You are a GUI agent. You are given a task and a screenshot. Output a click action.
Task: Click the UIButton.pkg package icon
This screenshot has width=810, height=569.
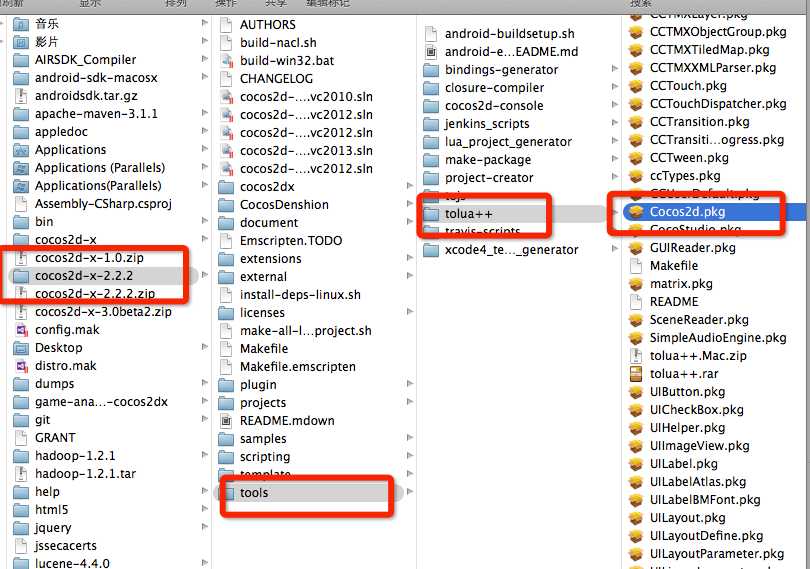636,392
